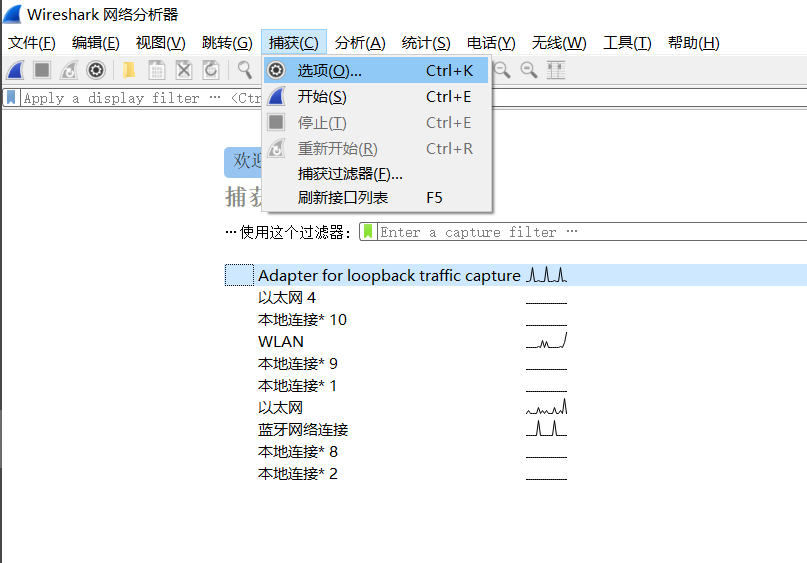807x563 pixels.
Task: Open the 工具(T) menu
Action: 627,43
